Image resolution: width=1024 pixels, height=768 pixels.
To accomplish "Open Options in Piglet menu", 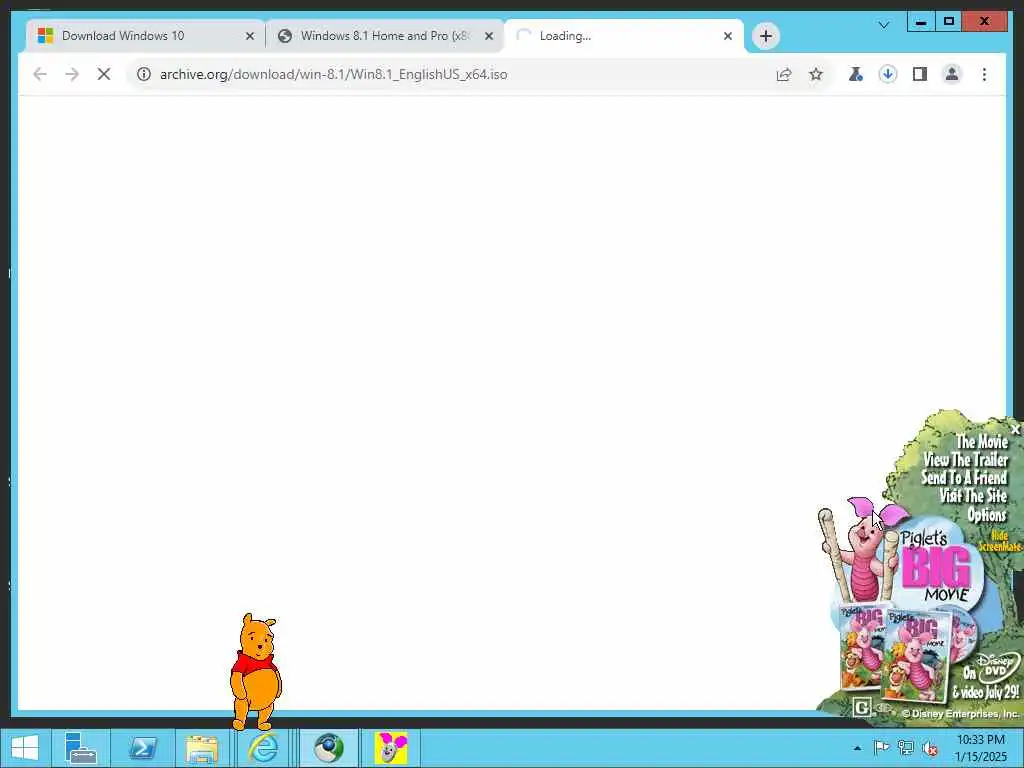I will [987, 515].
